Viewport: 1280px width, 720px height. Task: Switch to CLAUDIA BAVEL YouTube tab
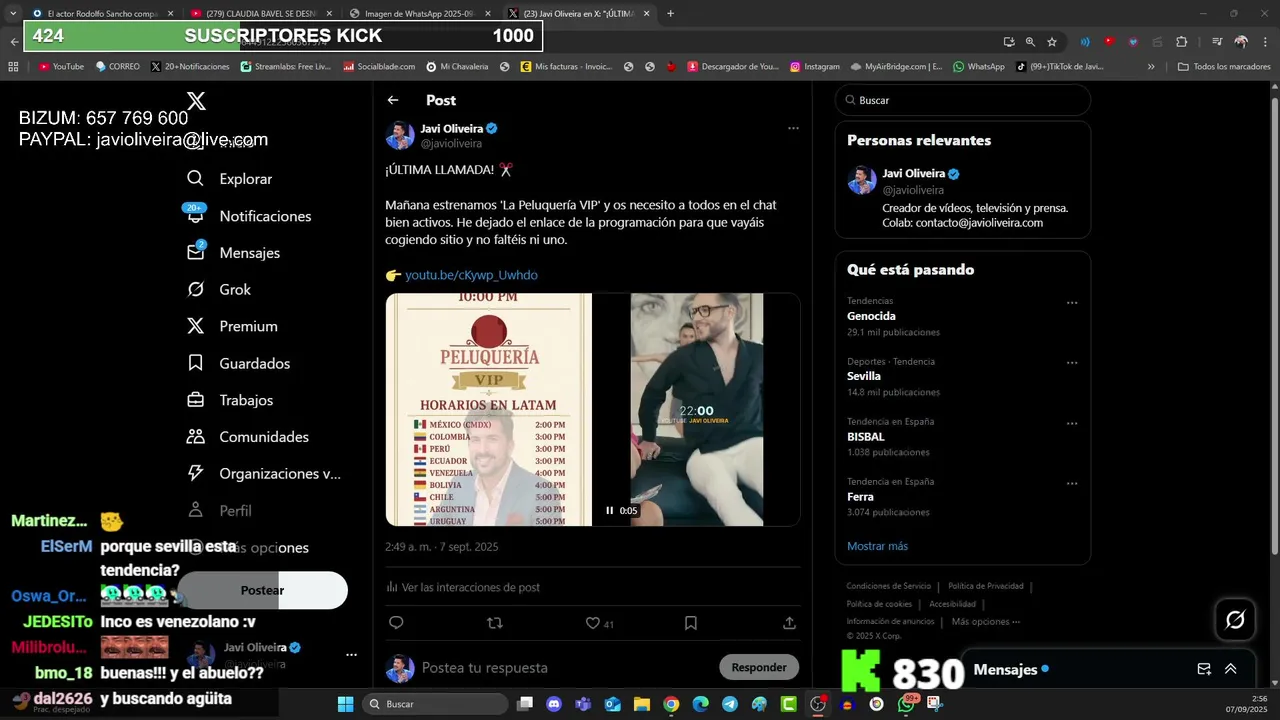260,14
